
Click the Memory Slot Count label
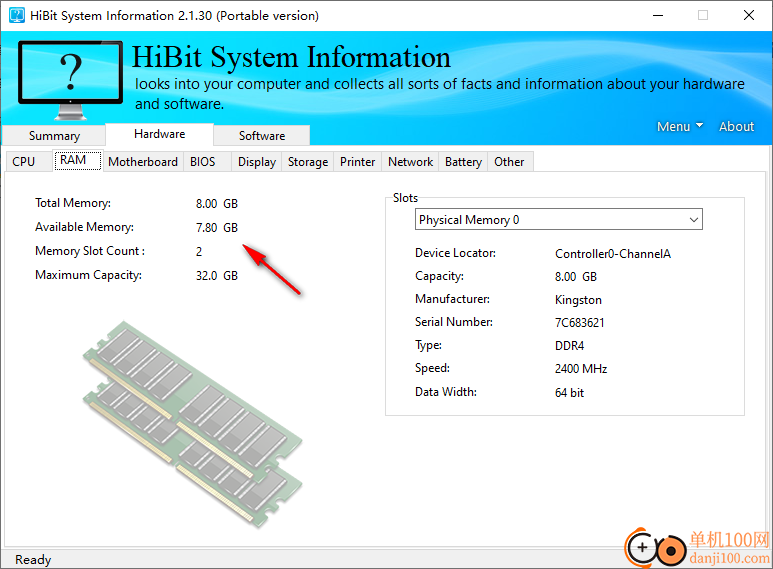pyautogui.click(x=90, y=251)
